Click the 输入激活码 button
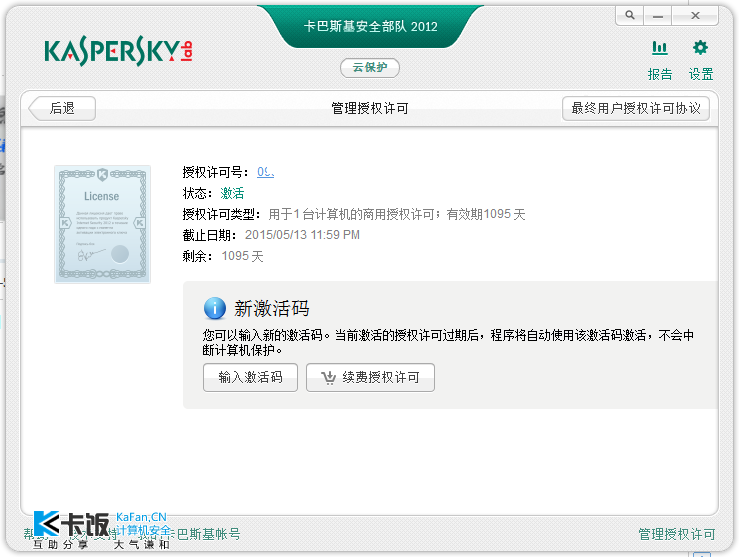This screenshot has height=557, width=739. coord(250,377)
